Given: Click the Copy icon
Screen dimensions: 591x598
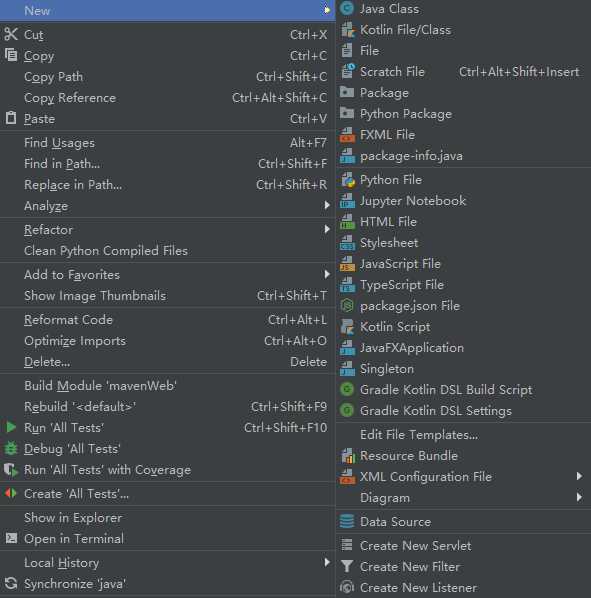Looking at the screenshot, I should 11,55.
